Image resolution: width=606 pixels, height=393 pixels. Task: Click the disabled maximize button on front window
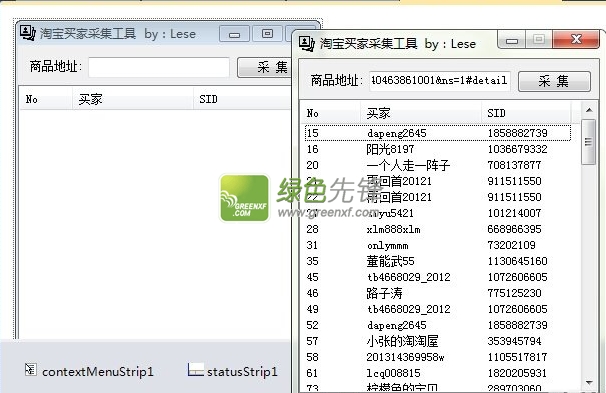[539, 40]
